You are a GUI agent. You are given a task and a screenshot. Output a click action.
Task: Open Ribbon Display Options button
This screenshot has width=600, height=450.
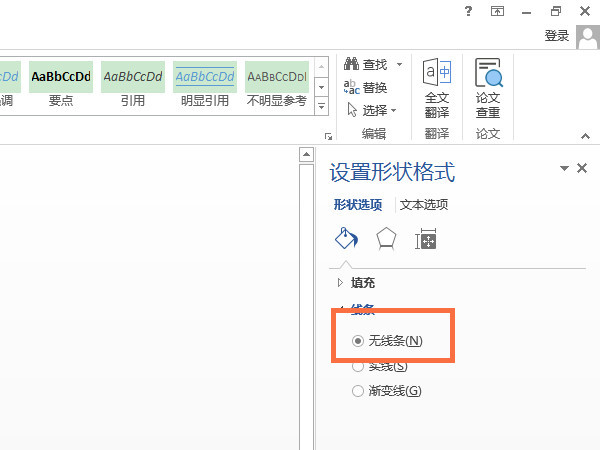tap(497, 11)
